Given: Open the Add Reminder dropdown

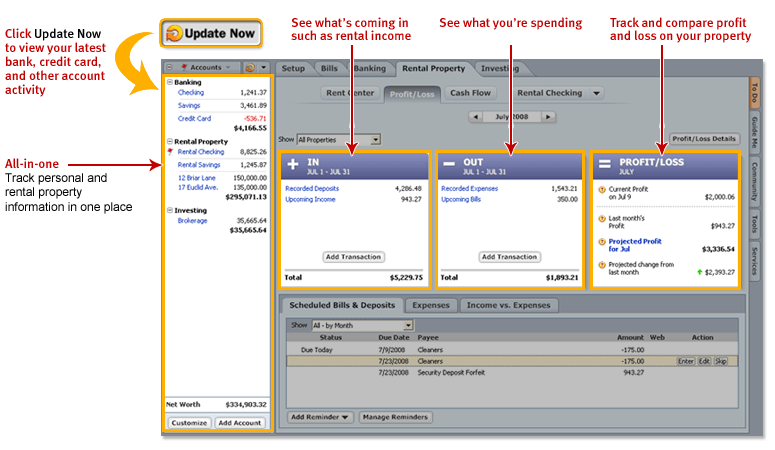Looking at the screenshot, I should pos(319,417).
